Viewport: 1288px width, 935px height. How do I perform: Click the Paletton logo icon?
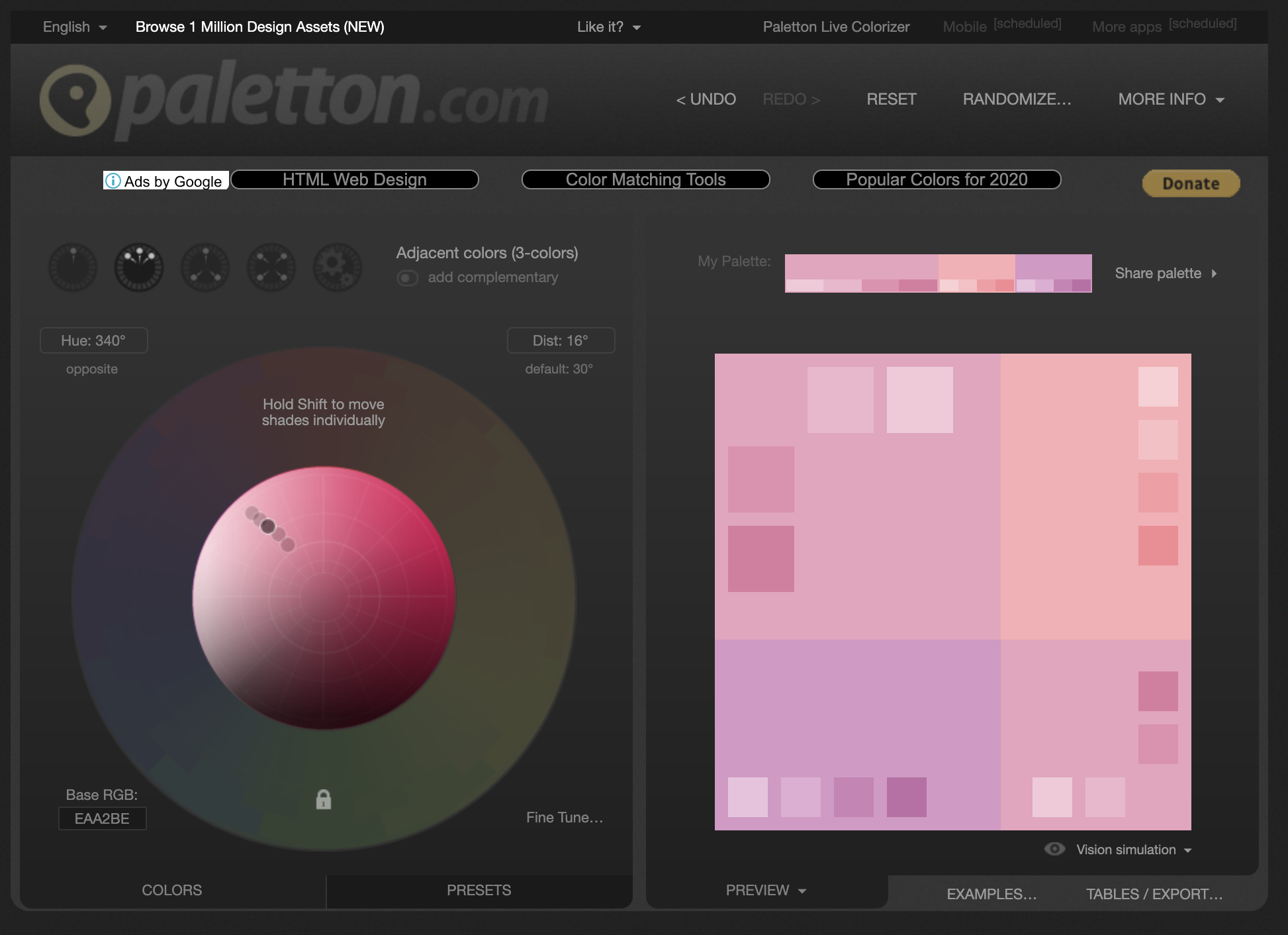pyautogui.click(x=75, y=101)
